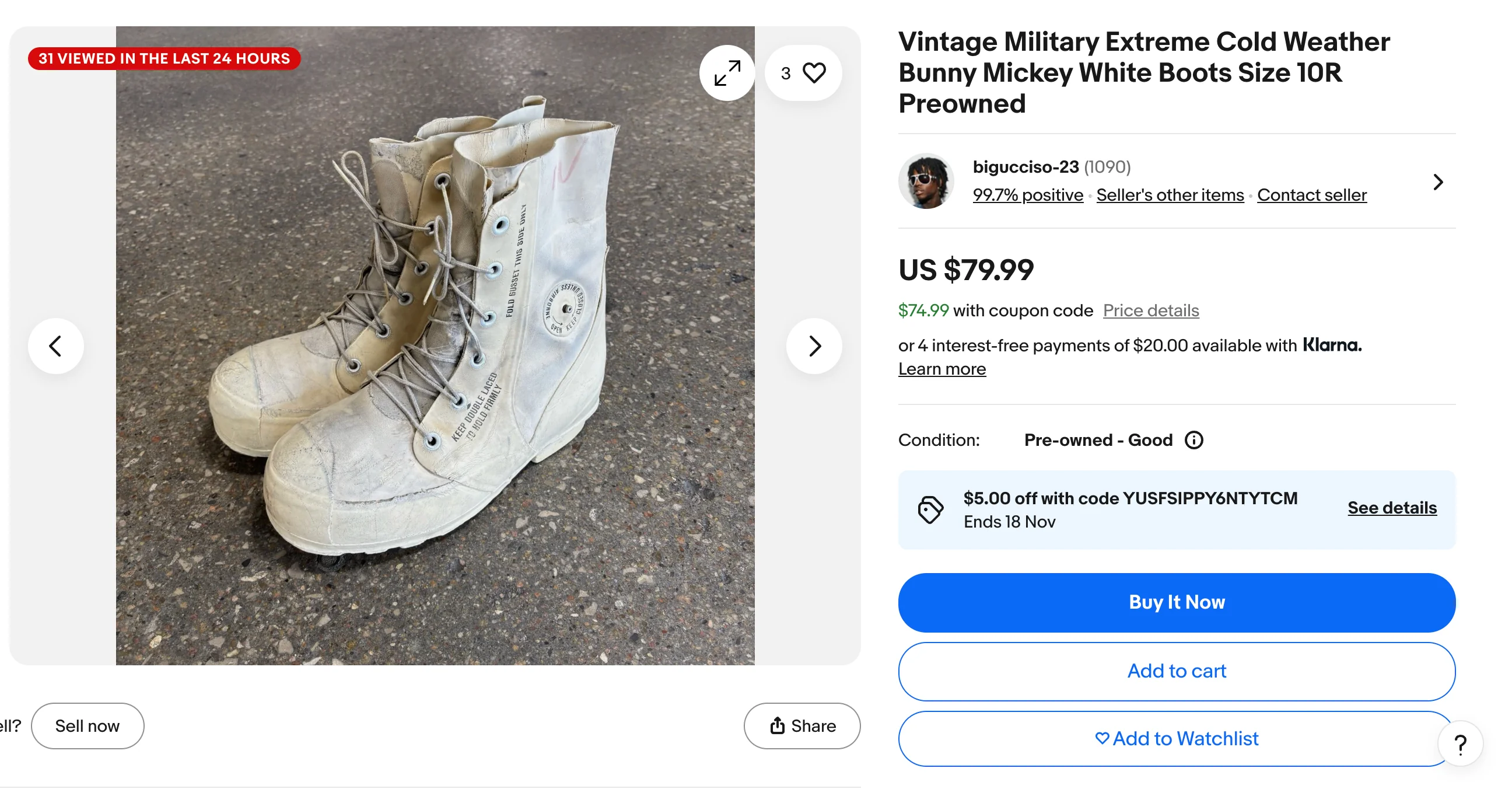1512x789 pixels.
Task: Click the Contact seller link
Action: coord(1312,195)
